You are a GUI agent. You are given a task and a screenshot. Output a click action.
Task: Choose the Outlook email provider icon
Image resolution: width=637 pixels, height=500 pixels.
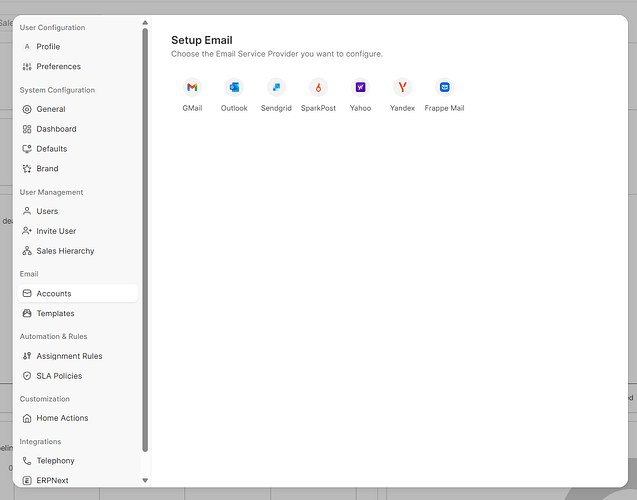[234, 87]
